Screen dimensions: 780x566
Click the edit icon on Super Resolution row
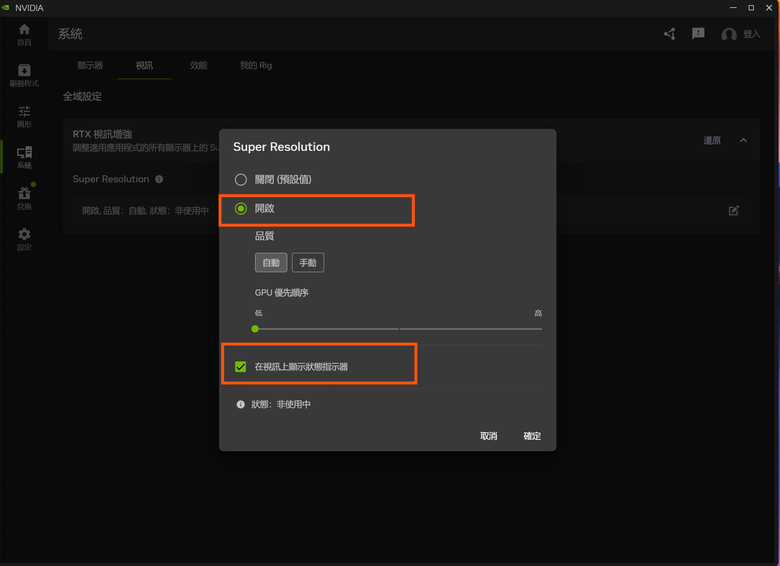pos(733,210)
